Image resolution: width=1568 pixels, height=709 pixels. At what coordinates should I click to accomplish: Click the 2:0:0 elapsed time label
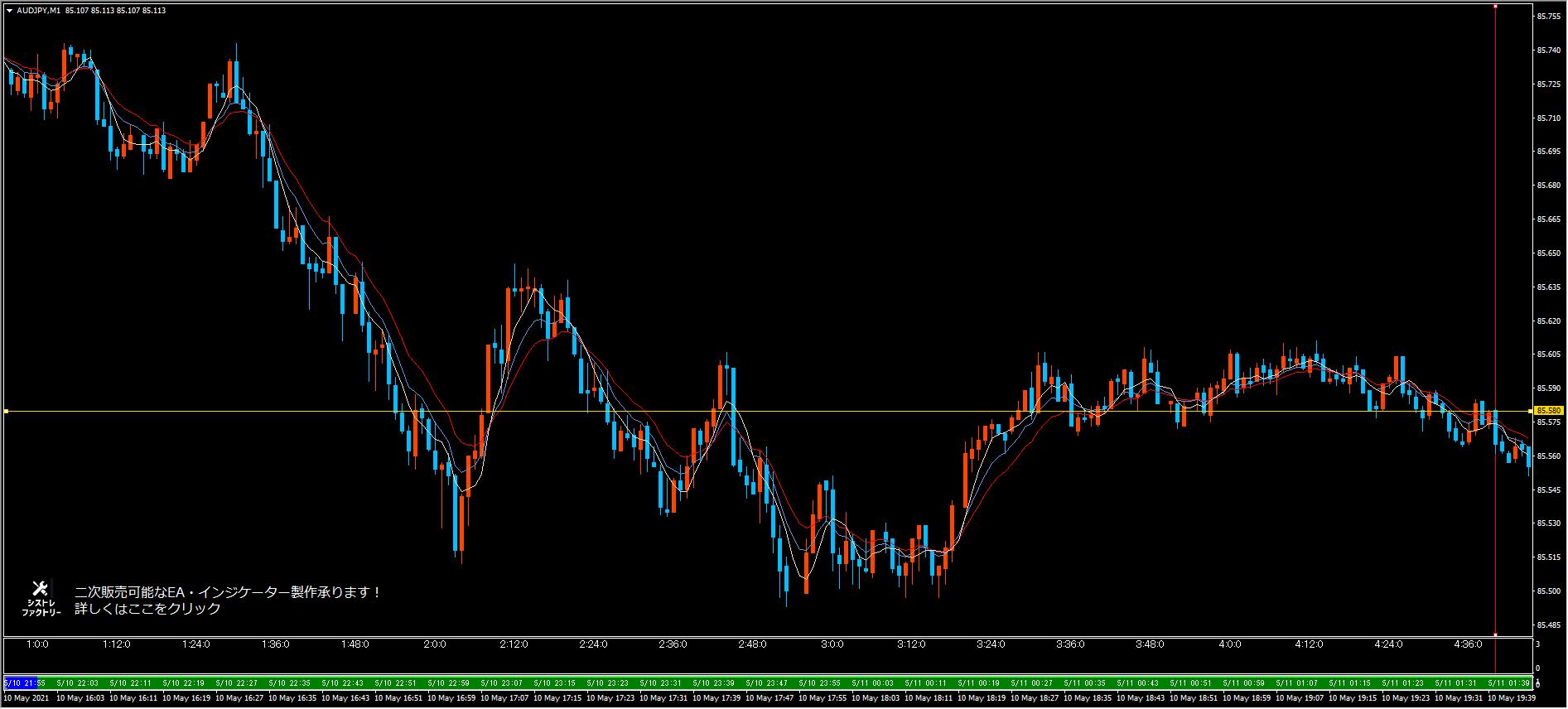tap(434, 645)
